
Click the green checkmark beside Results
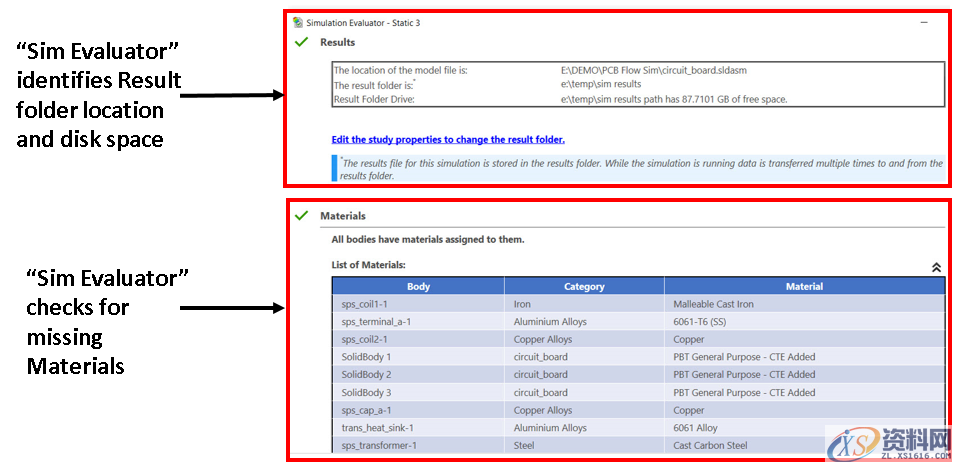pos(300,42)
